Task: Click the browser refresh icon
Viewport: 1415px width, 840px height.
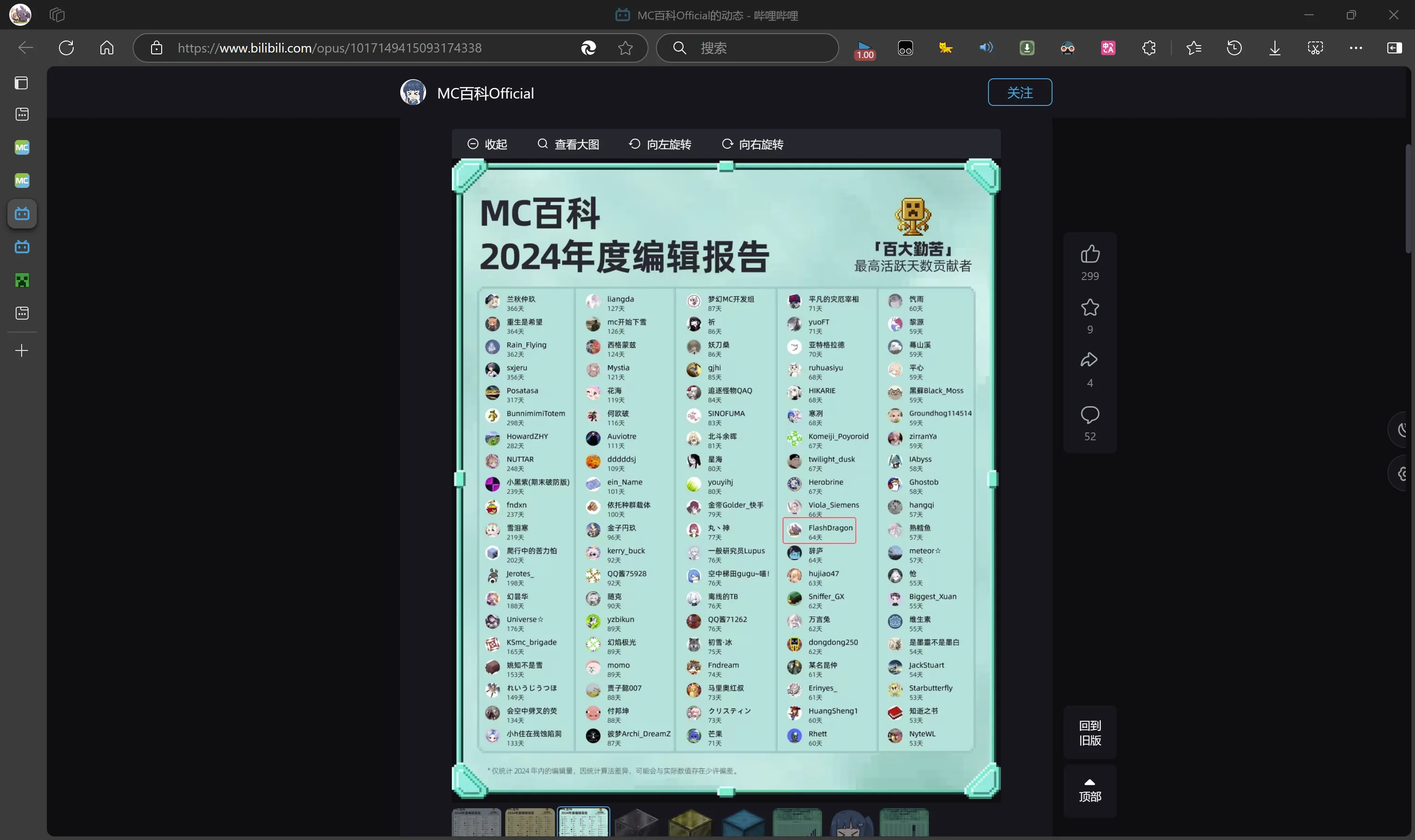Action: point(66,48)
